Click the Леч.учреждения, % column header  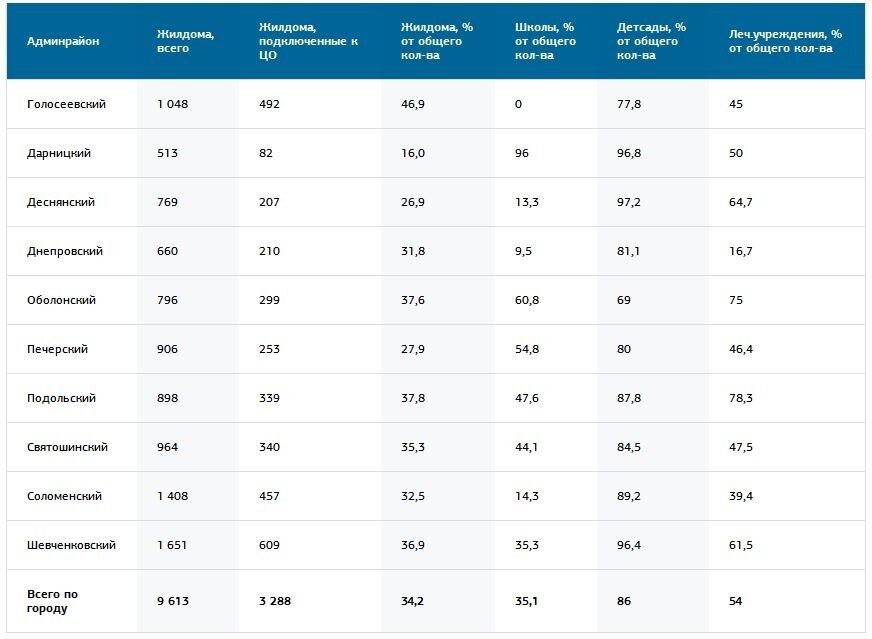tap(785, 41)
